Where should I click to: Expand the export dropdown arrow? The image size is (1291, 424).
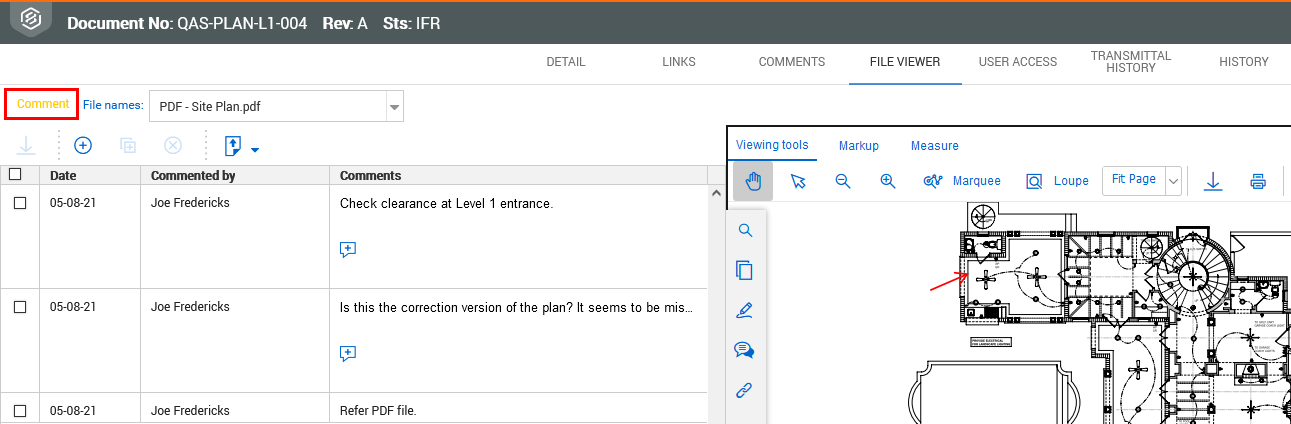(x=255, y=150)
